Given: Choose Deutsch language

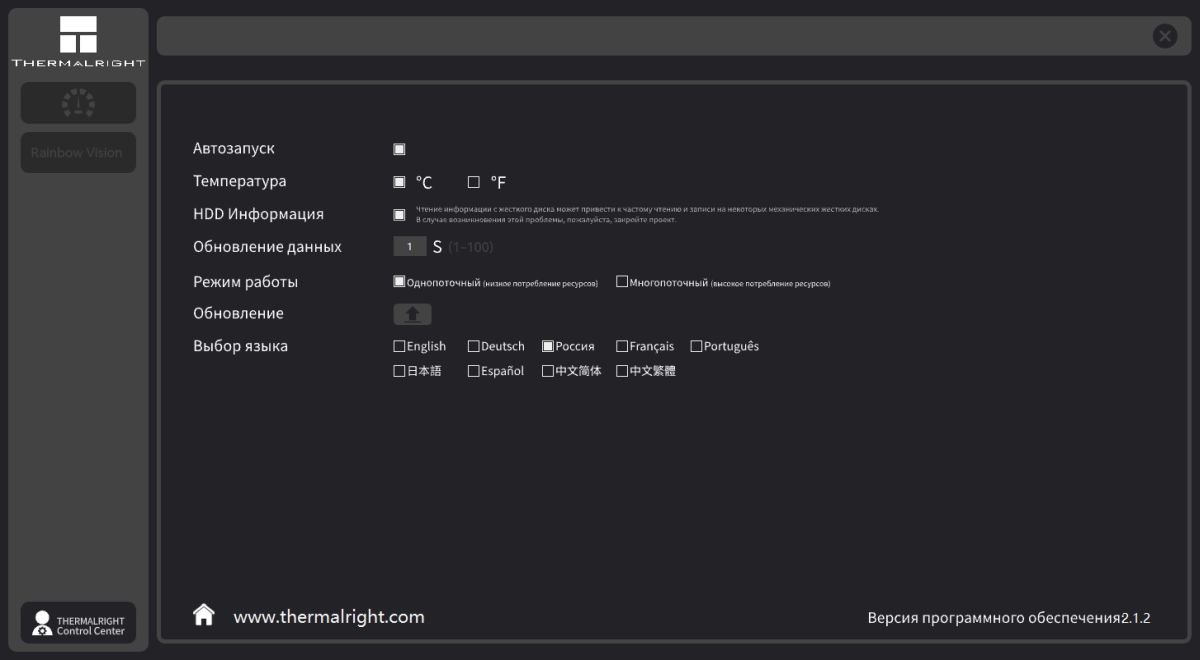Looking at the screenshot, I should tap(474, 346).
